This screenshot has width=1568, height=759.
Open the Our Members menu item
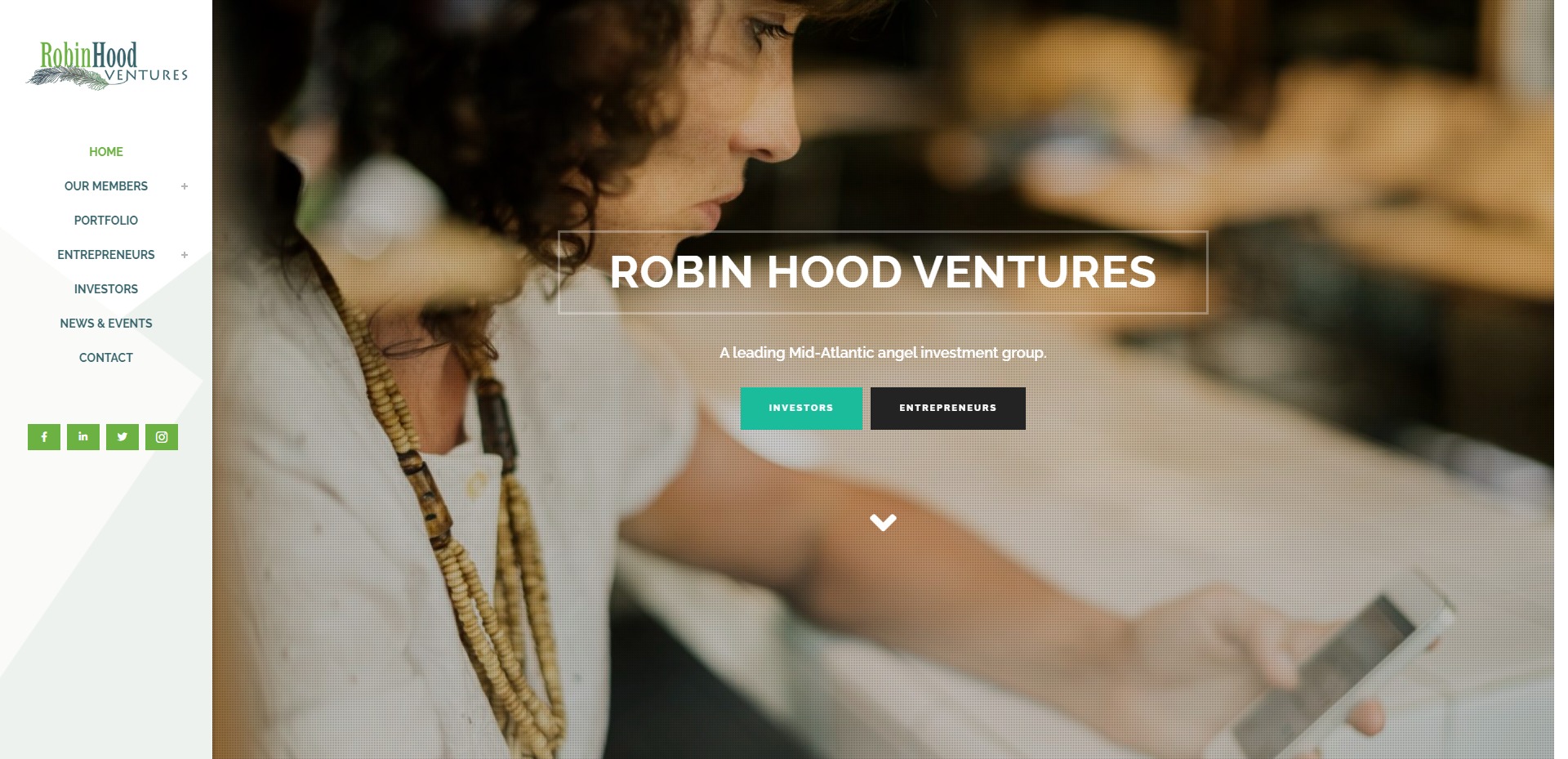coord(106,186)
